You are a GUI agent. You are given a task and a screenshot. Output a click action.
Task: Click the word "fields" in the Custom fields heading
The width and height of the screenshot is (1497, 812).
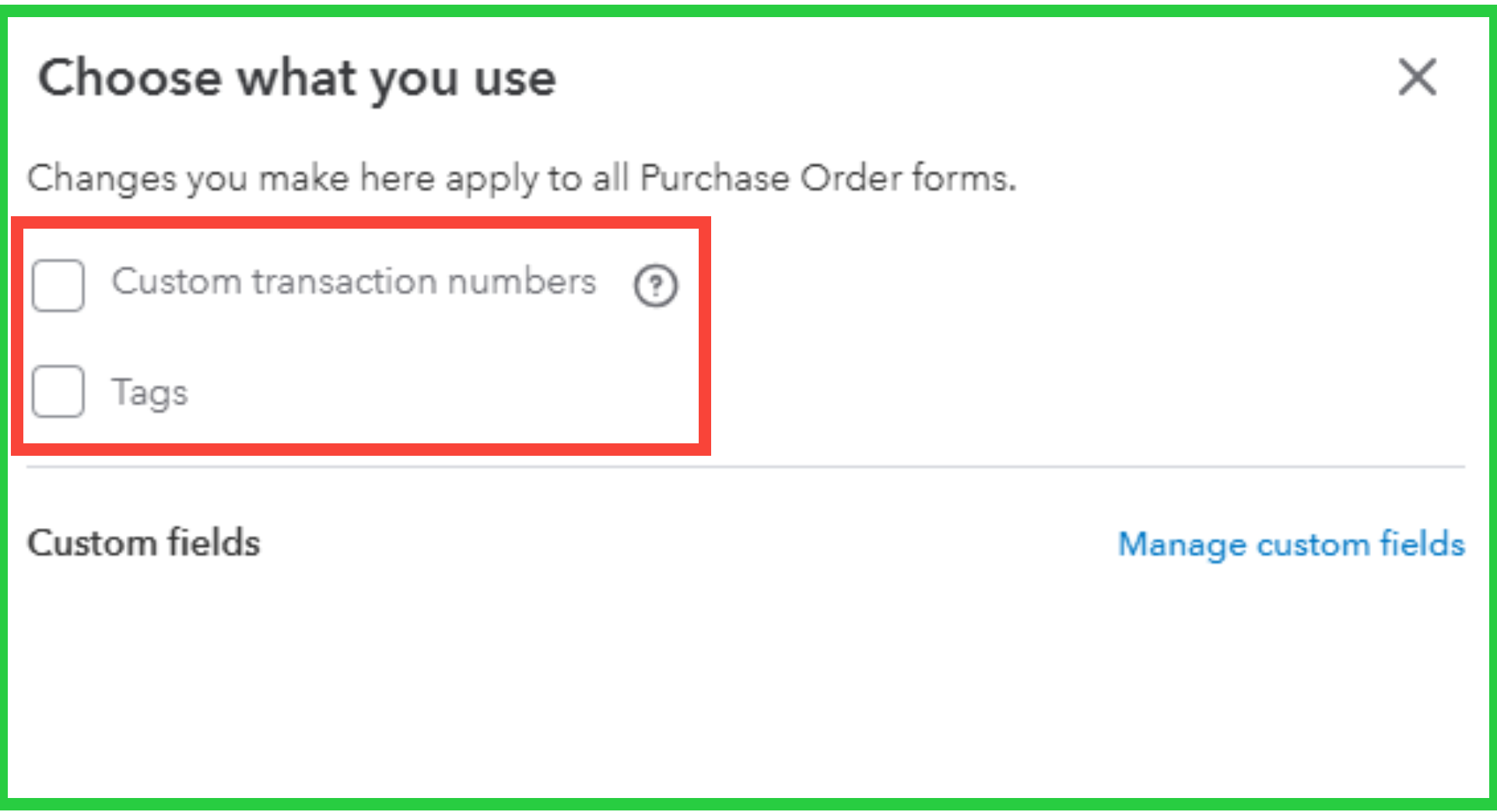coord(214,543)
